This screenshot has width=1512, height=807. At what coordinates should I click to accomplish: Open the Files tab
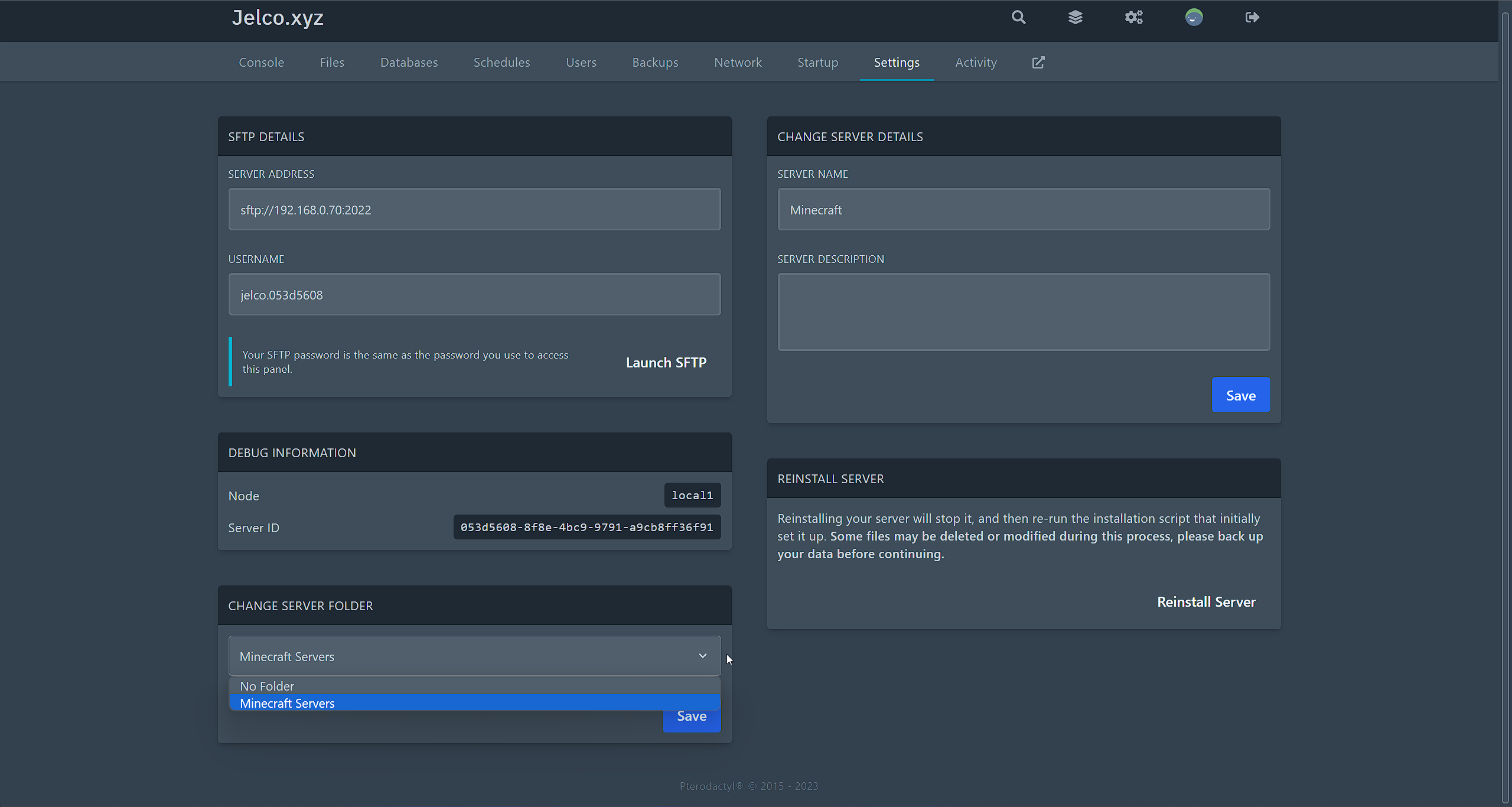coord(332,63)
